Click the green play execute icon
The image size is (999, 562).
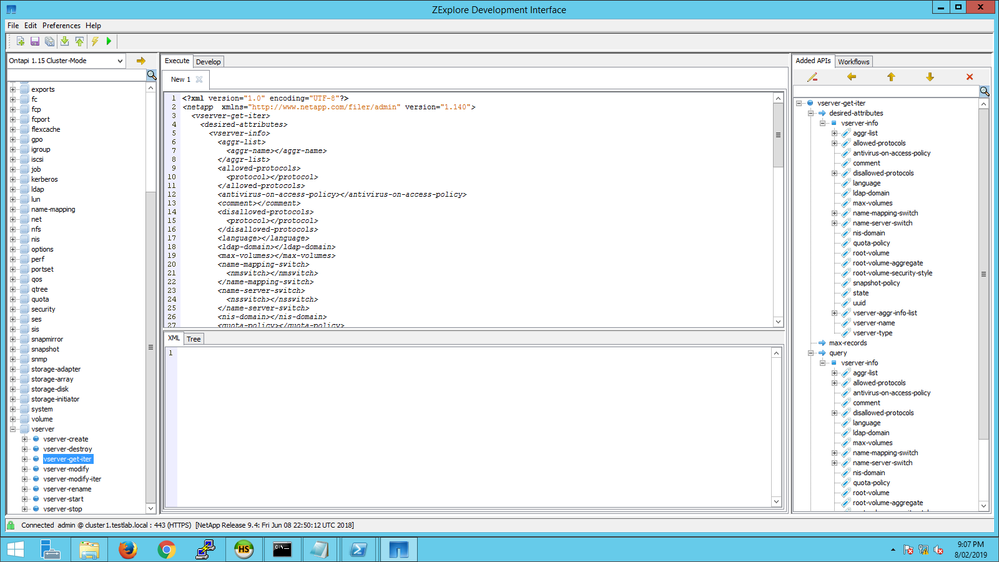pyautogui.click(x=108, y=41)
